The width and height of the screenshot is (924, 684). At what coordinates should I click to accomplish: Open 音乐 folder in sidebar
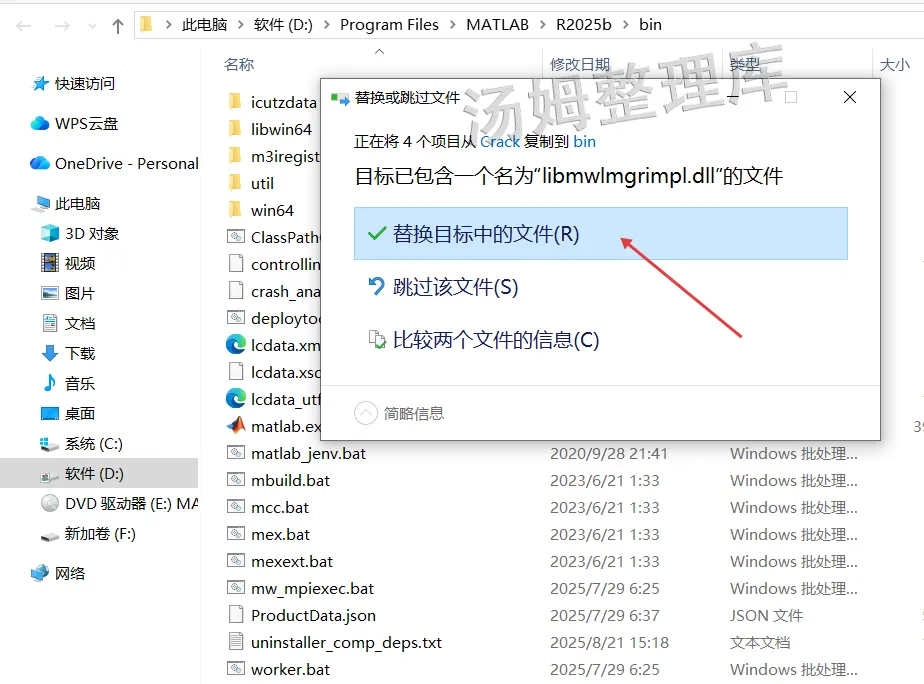(80, 384)
